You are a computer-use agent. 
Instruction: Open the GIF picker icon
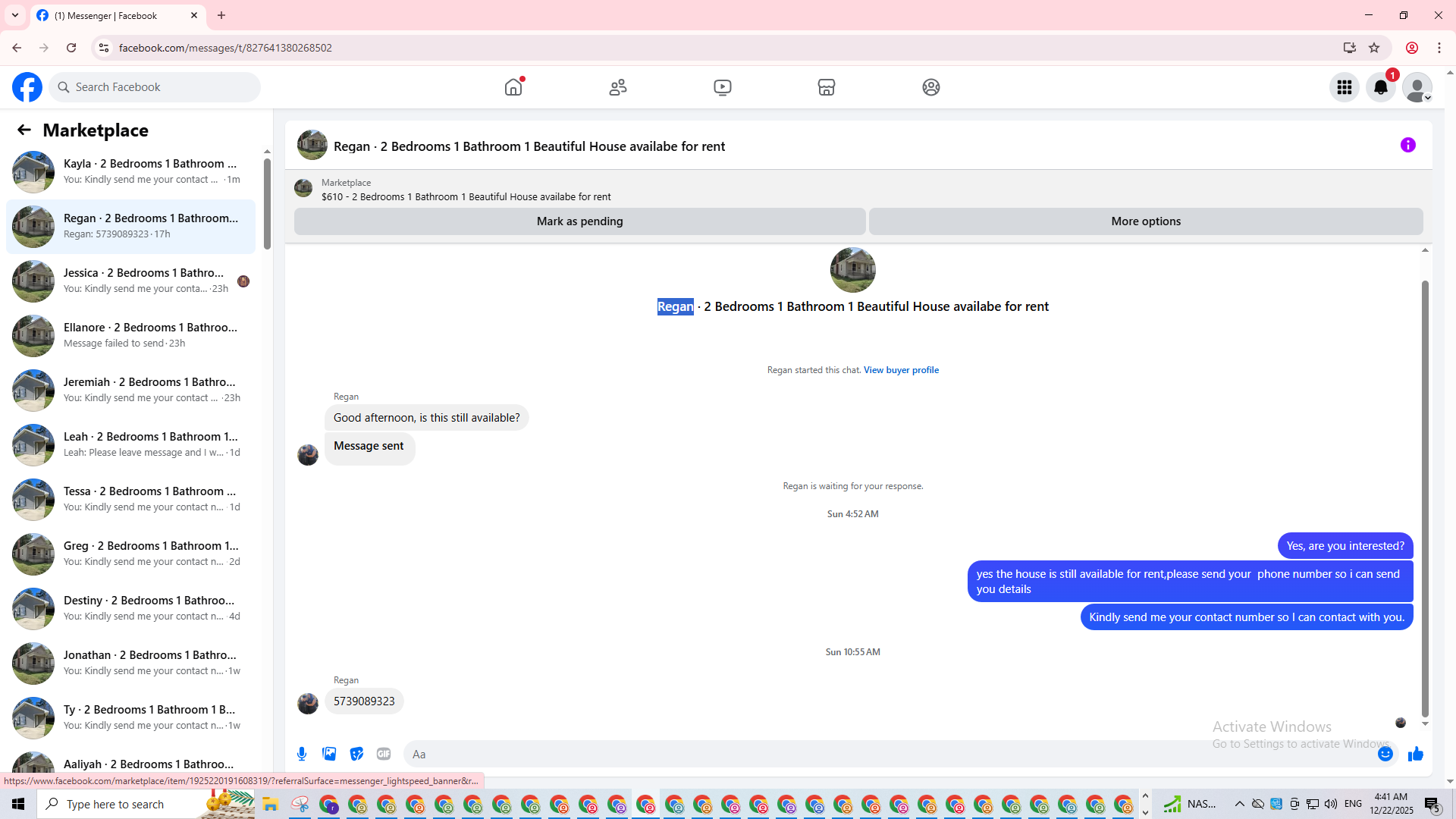(384, 754)
